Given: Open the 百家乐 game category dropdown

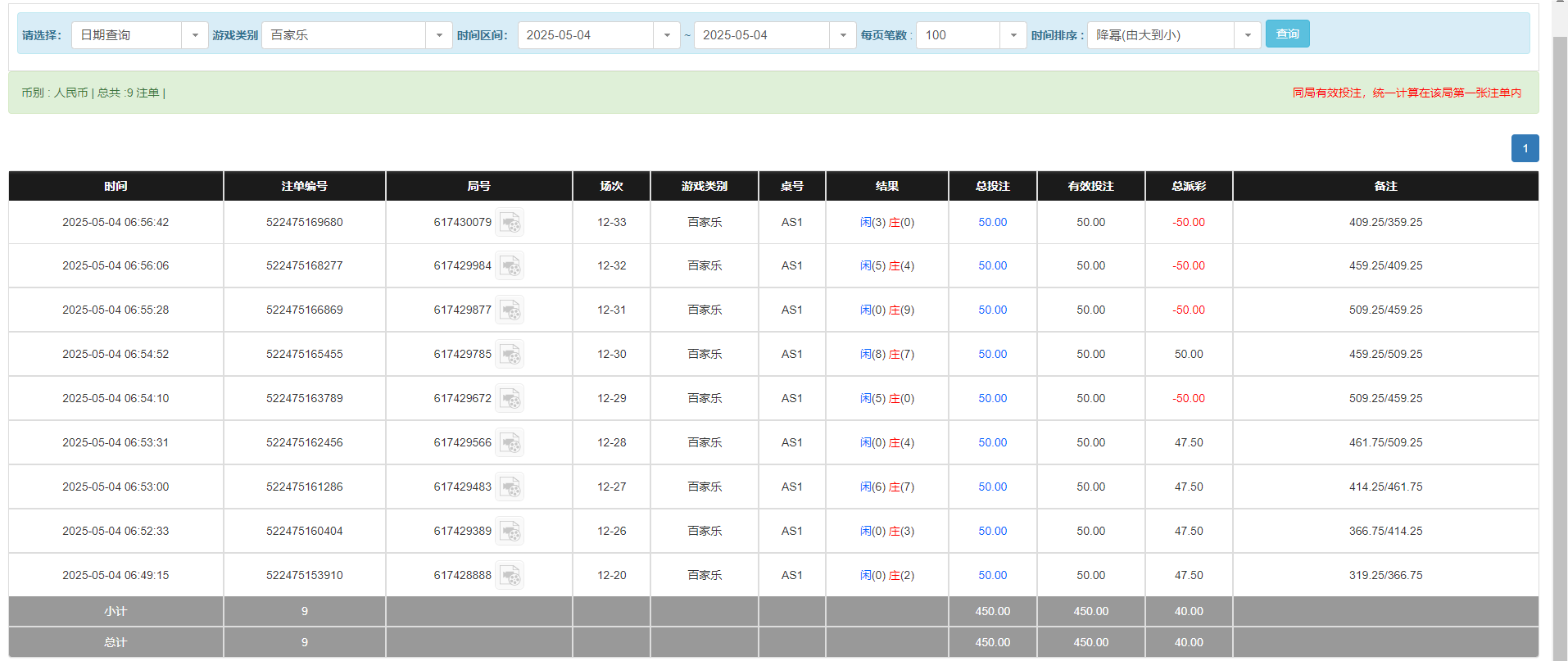Looking at the screenshot, I should coord(438,35).
